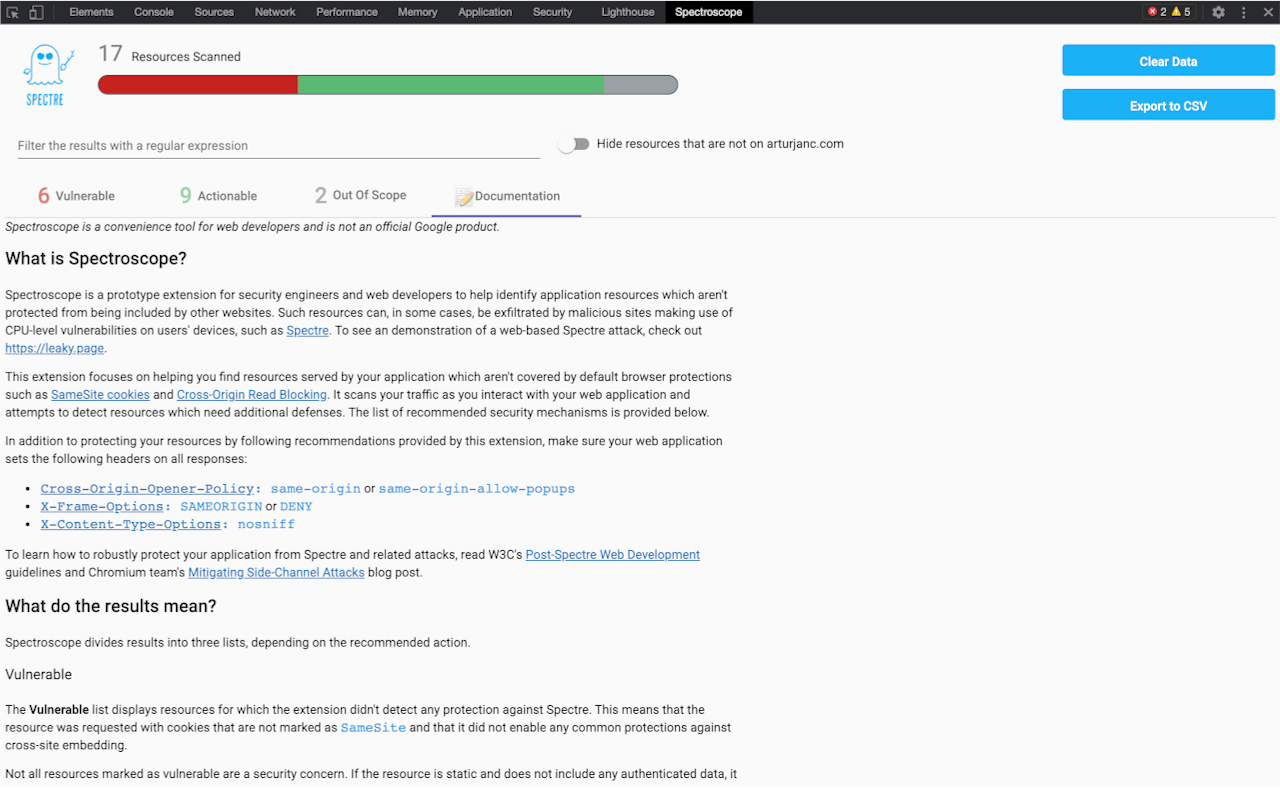Switch to the Console tab
Viewport: 1280px width, 800px height.
pyautogui.click(x=154, y=12)
